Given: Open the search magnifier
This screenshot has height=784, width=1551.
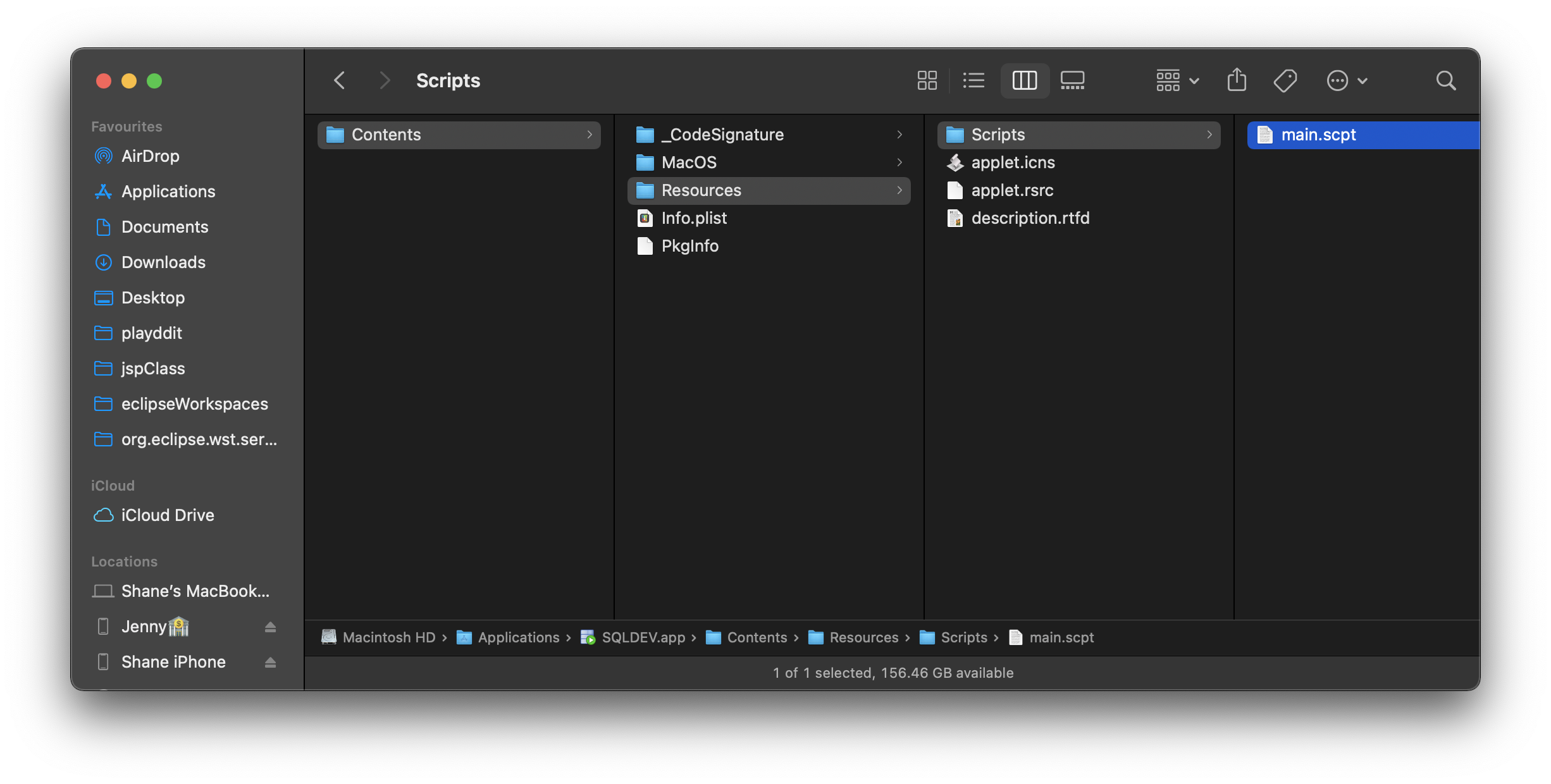Looking at the screenshot, I should coord(1445,80).
